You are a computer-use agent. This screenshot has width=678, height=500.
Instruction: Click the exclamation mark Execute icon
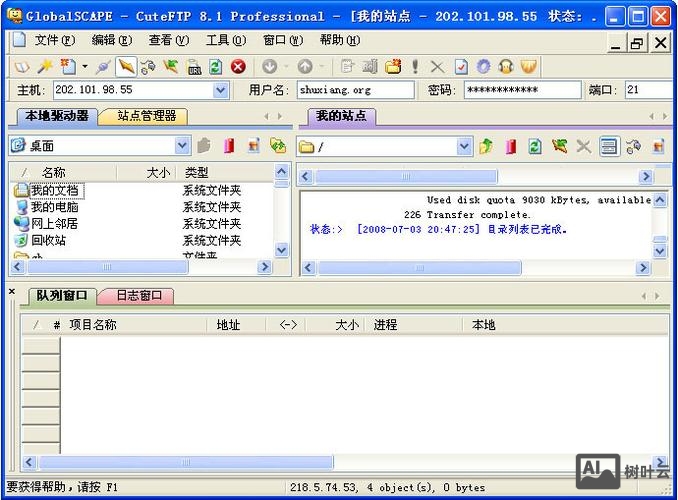415,67
